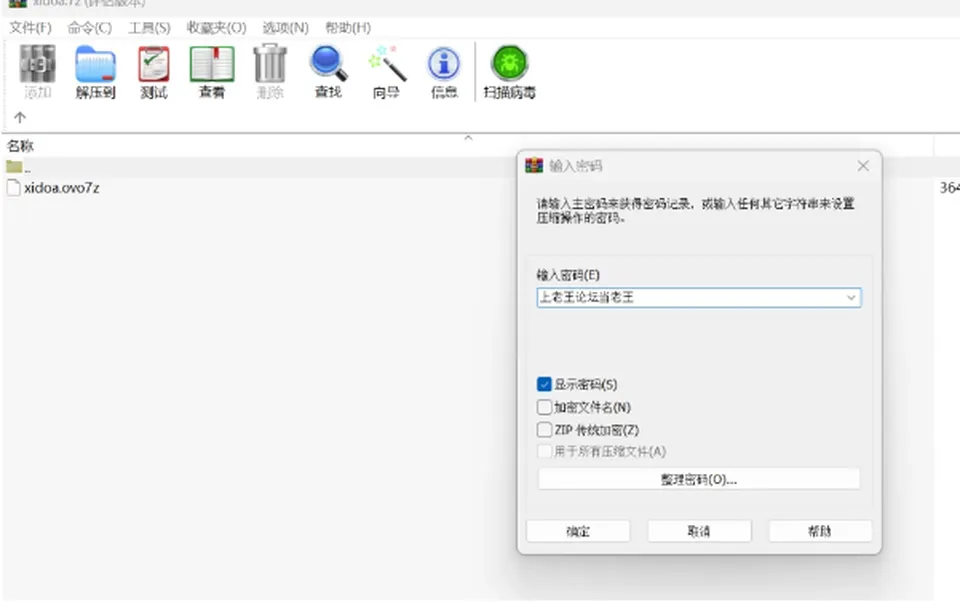Start the Scan Virus (扫描病毒) icon
The height and width of the screenshot is (602, 960).
(x=509, y=71)
